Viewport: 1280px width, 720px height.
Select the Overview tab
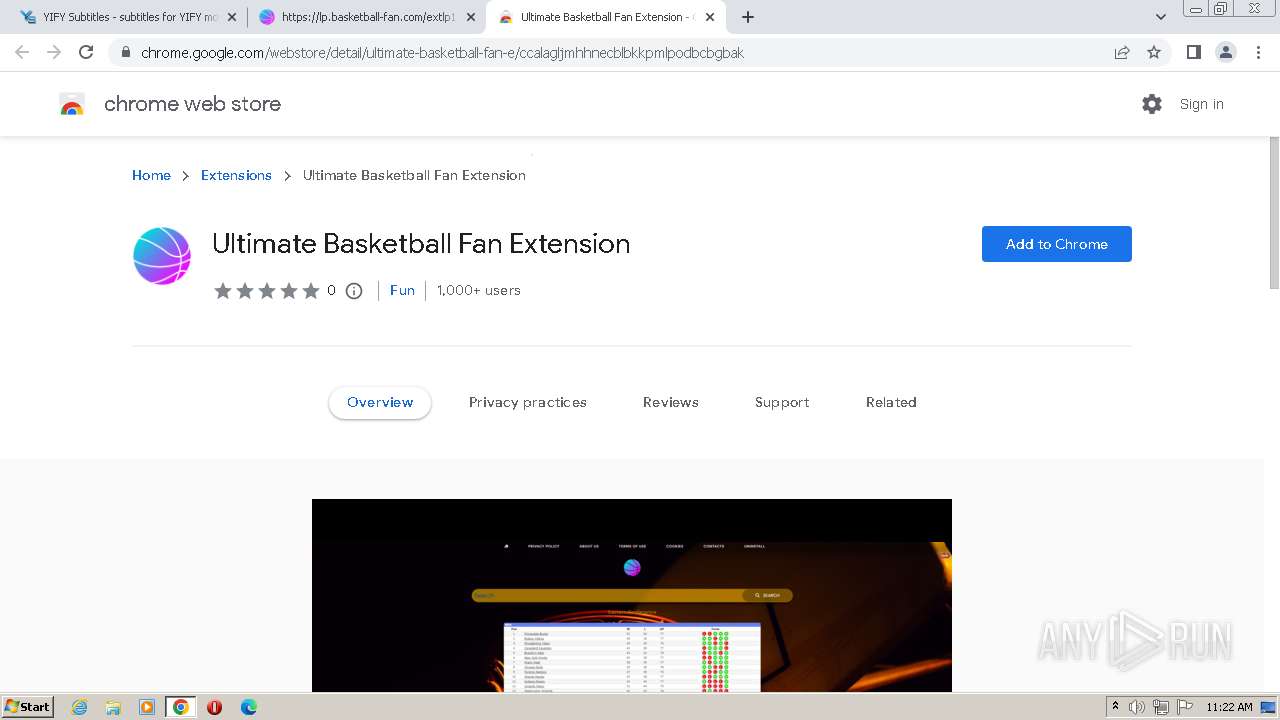coord(380,402)
